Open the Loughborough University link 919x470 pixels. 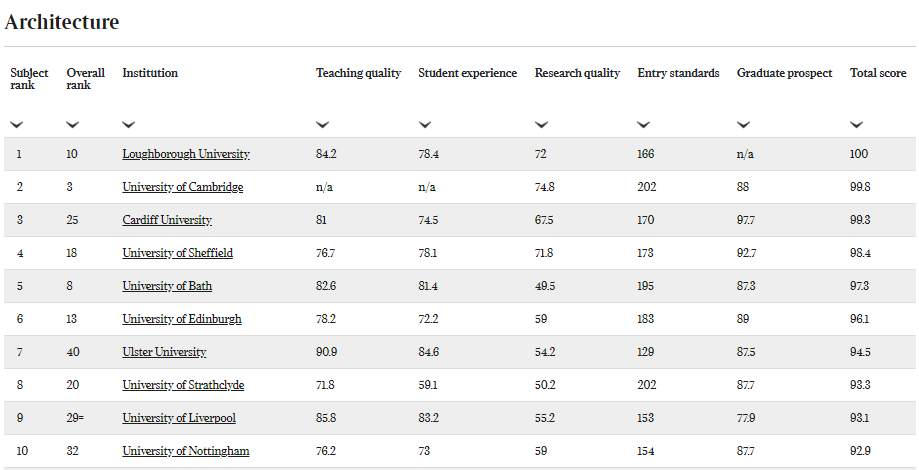(x=186, y=154)
